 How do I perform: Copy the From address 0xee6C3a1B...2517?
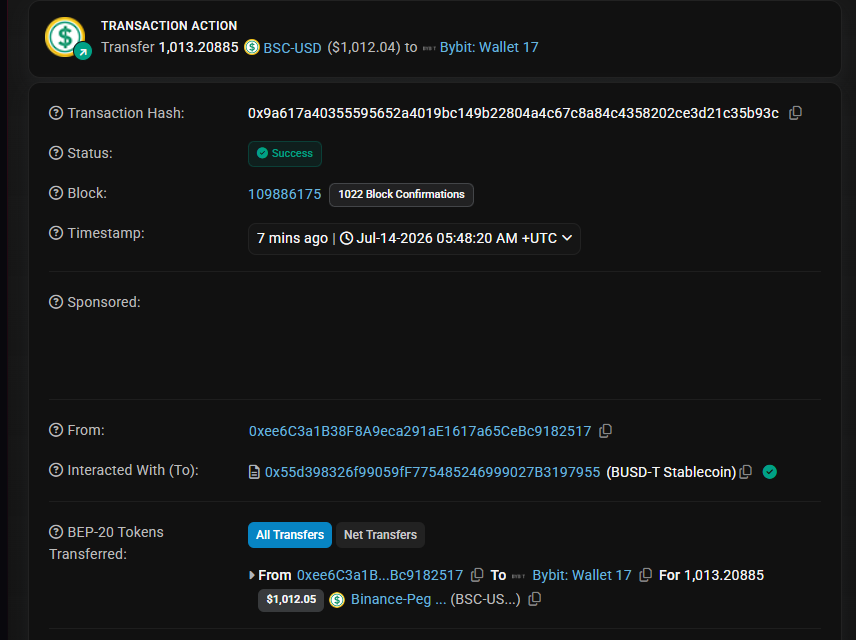pos(605,431)
